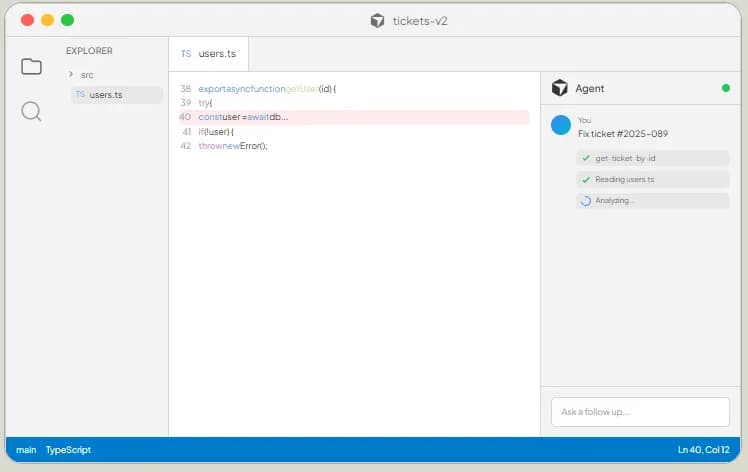The width and height of the screenshot is (748, 472).
Task: Click line number 42 in the gutter
Action: point(186,146)
